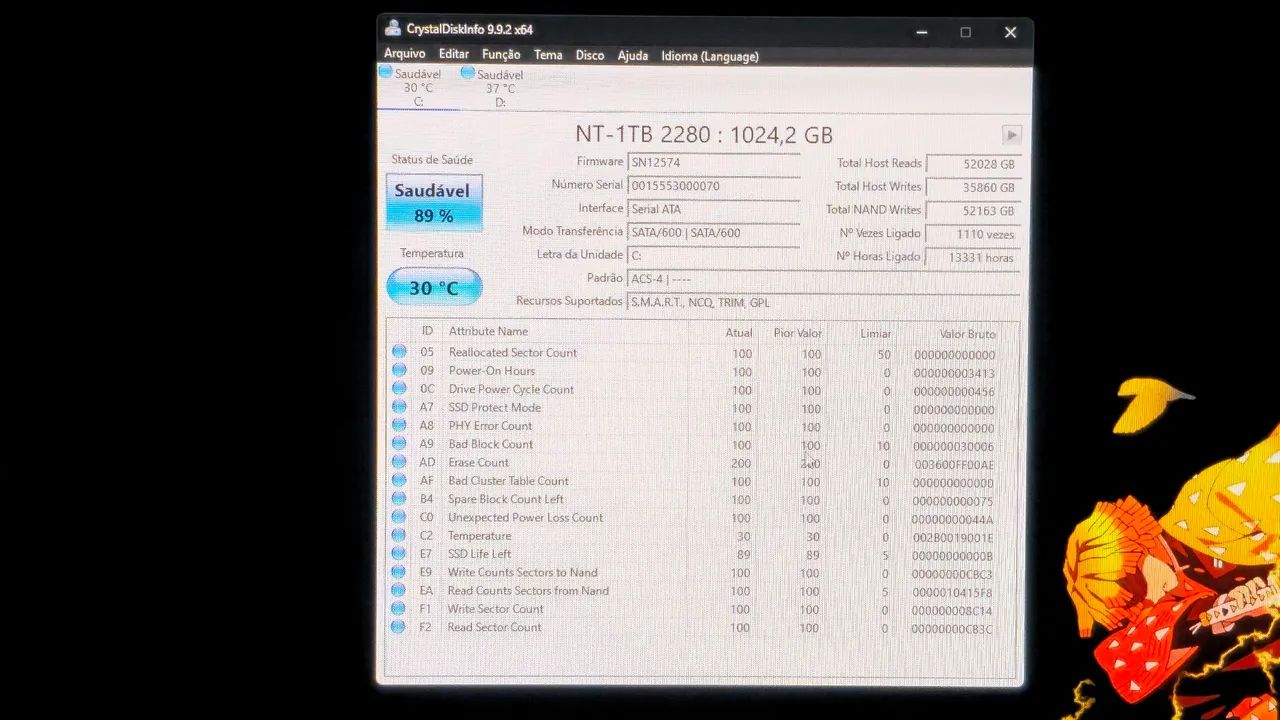Select the Erase Count attribute name
The image size is (1280, 720).
[x=478, y=462]
